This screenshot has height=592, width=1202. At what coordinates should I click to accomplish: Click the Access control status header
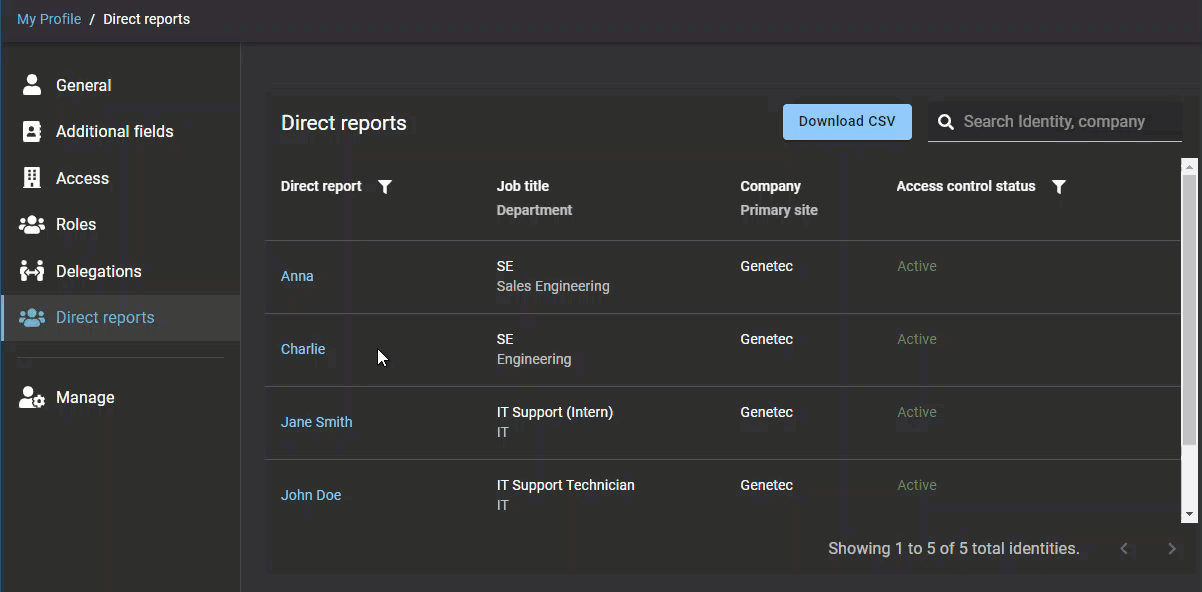click(x=966, y=186)
